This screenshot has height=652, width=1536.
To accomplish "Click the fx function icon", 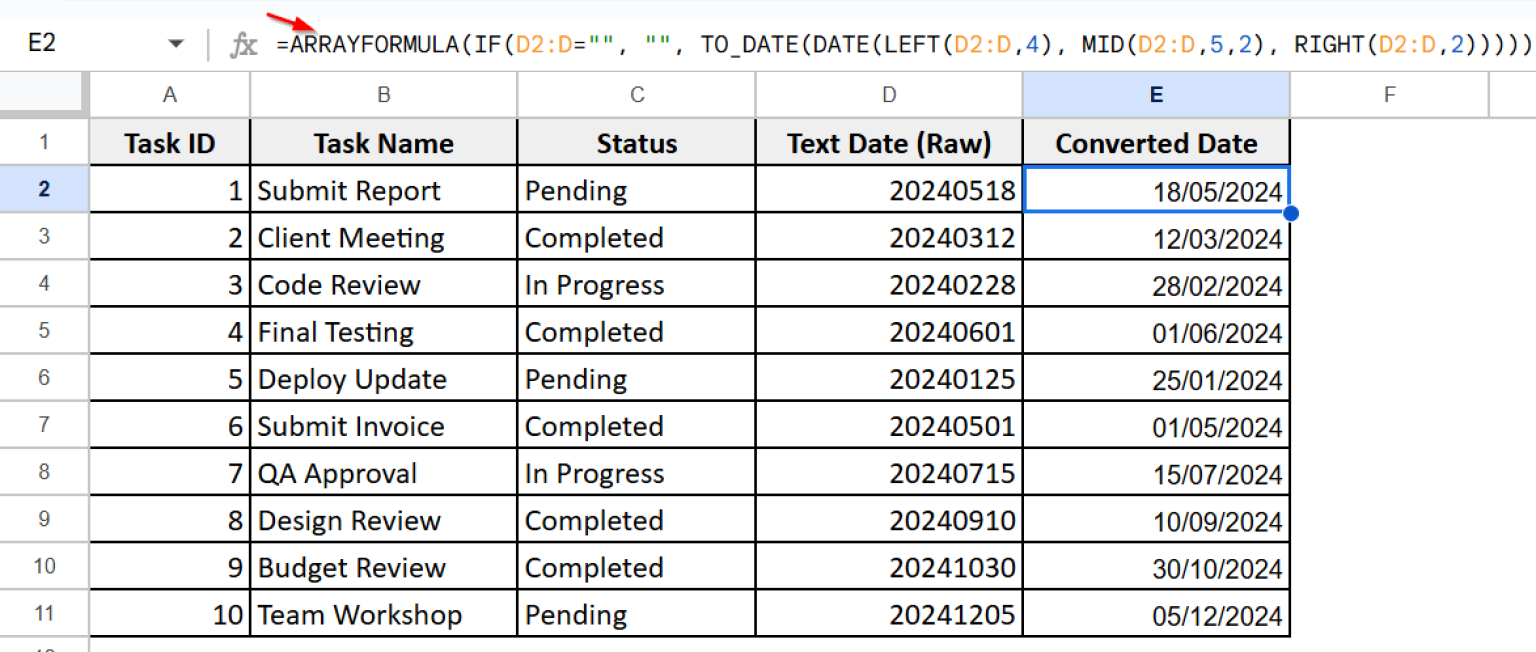I will click(244, 42).
